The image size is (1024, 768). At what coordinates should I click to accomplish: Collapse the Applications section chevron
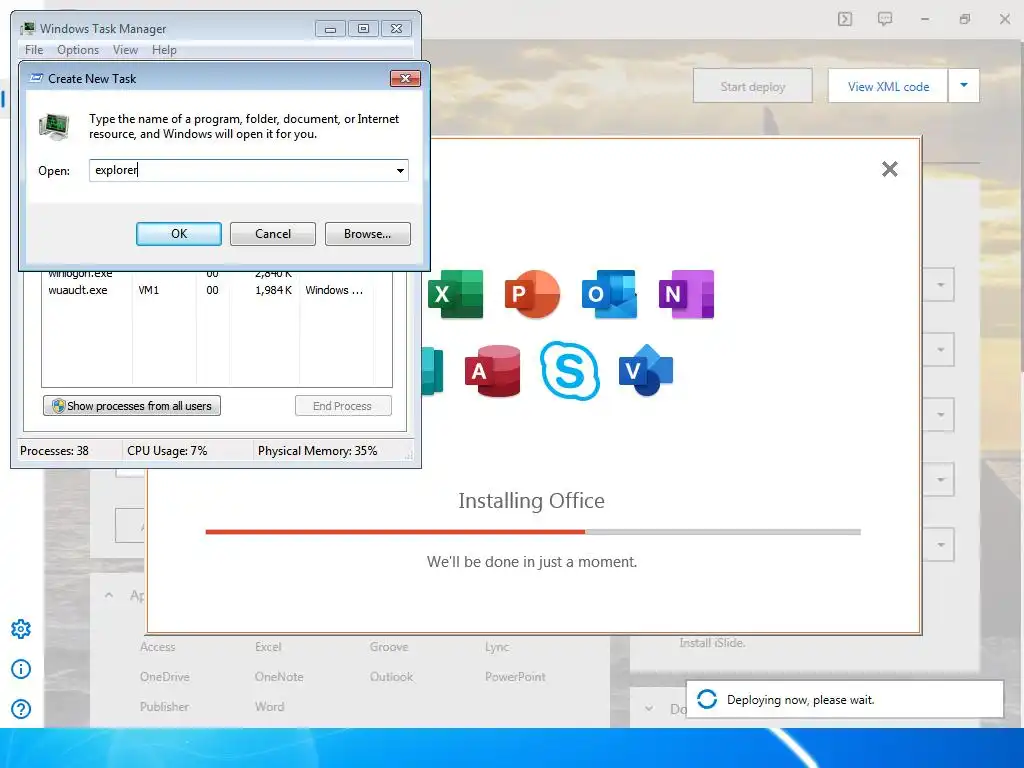(x=109, y=595)
